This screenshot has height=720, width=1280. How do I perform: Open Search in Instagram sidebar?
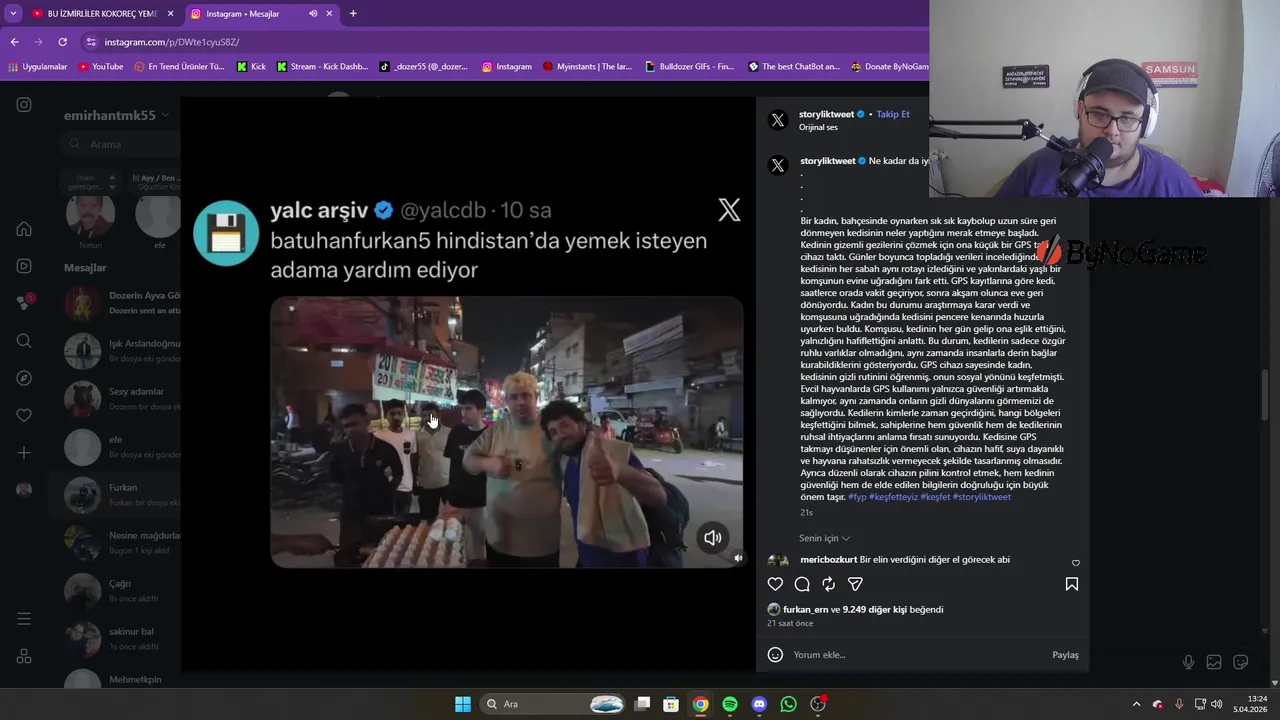pos(24,341)
